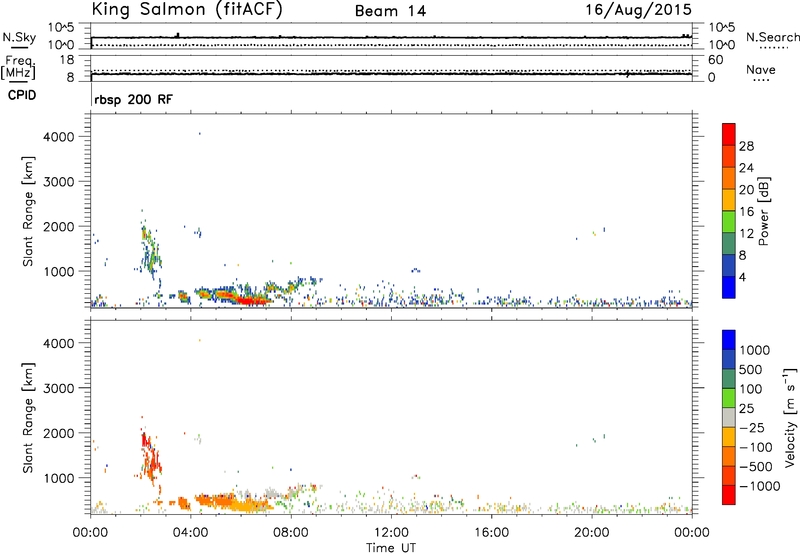Click the N.Sky legend label
The image size is (800, 554).
(19, 37)
